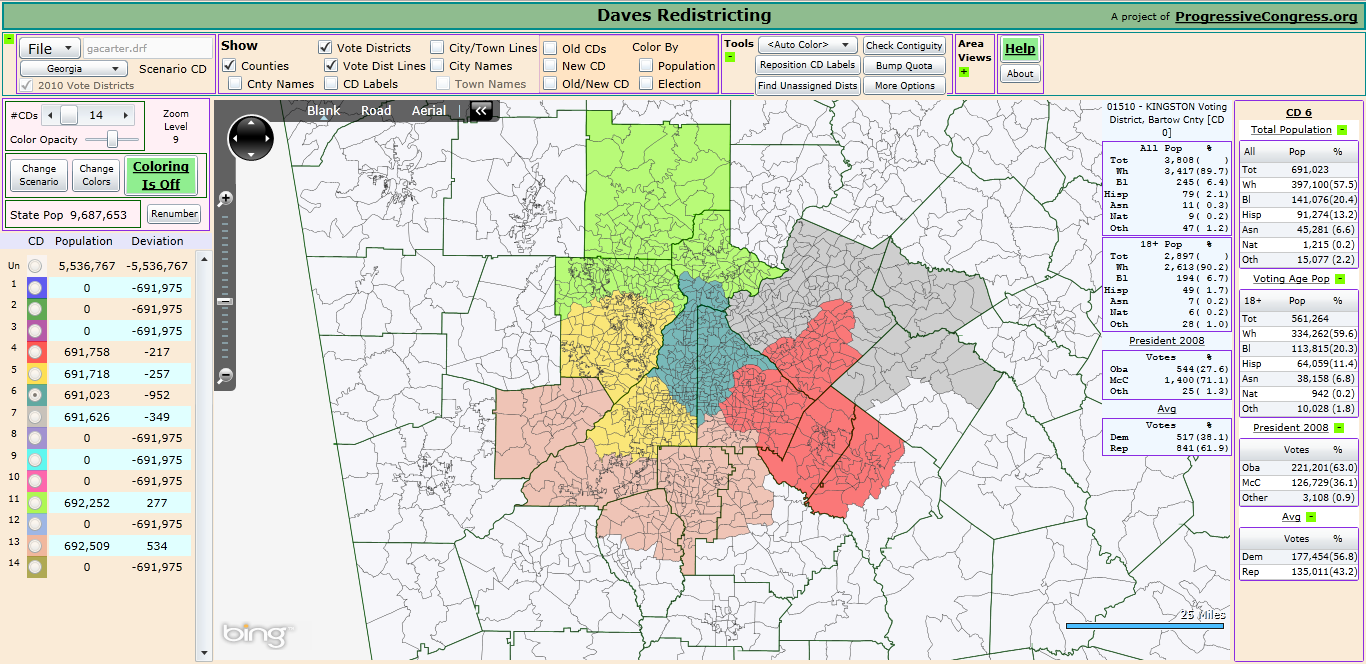The image size is (1366, 664).
Task: Select CD 11 radio button
Action: coord(36,502)
